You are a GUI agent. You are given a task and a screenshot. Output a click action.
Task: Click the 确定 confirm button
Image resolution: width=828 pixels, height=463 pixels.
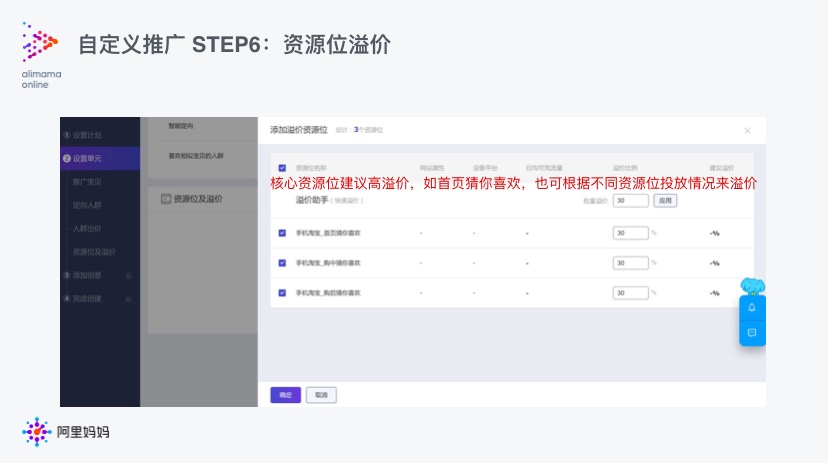pos(286,395)
